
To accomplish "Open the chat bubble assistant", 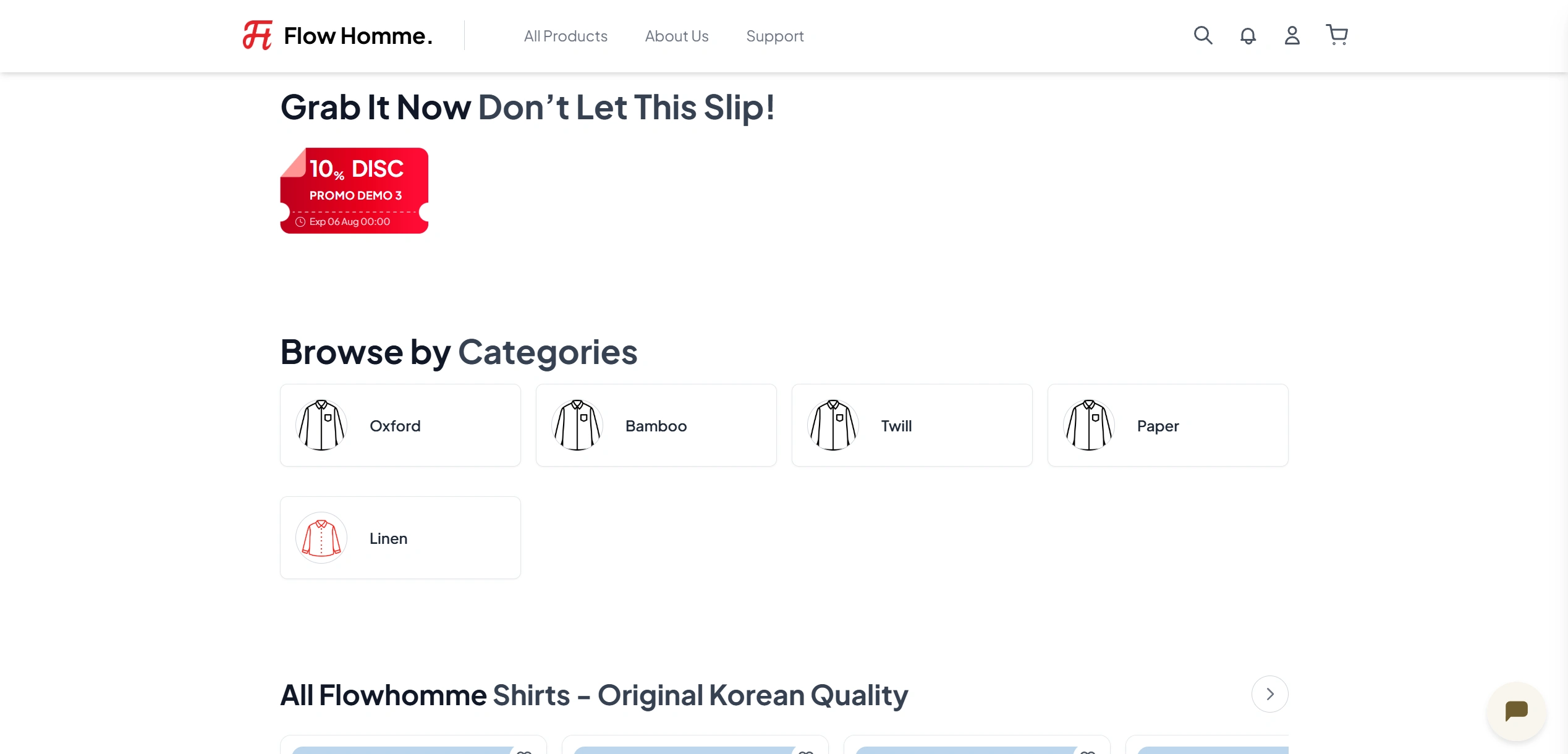I will tap(1515, 711).
